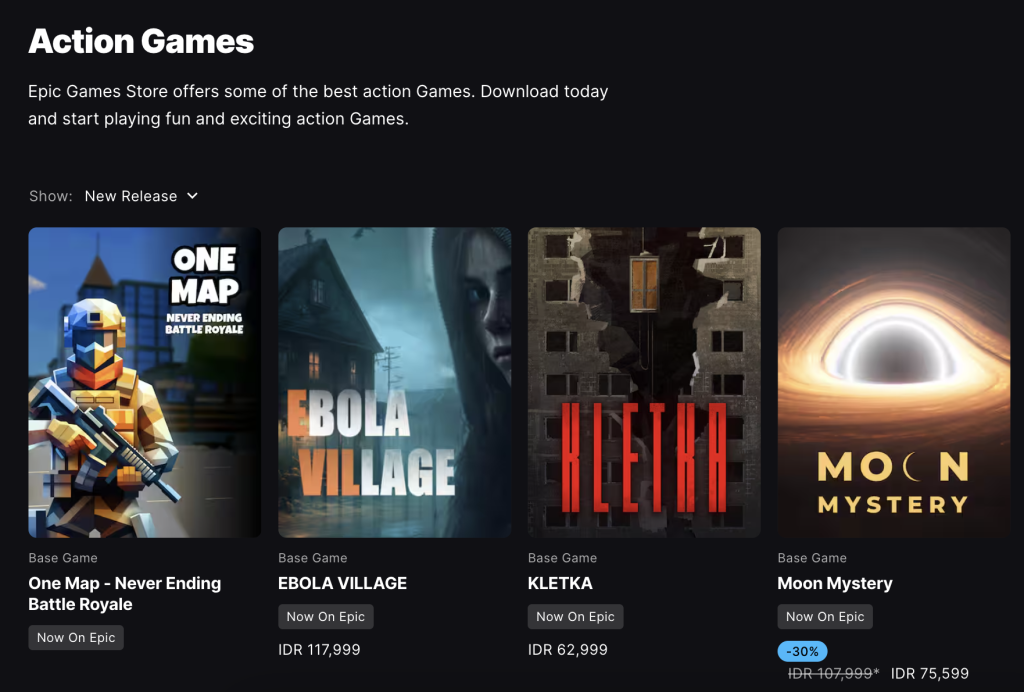Viewport: 1024px width, 692px height.
Task: Open Moon Mystery cover image
Action: 893,382
